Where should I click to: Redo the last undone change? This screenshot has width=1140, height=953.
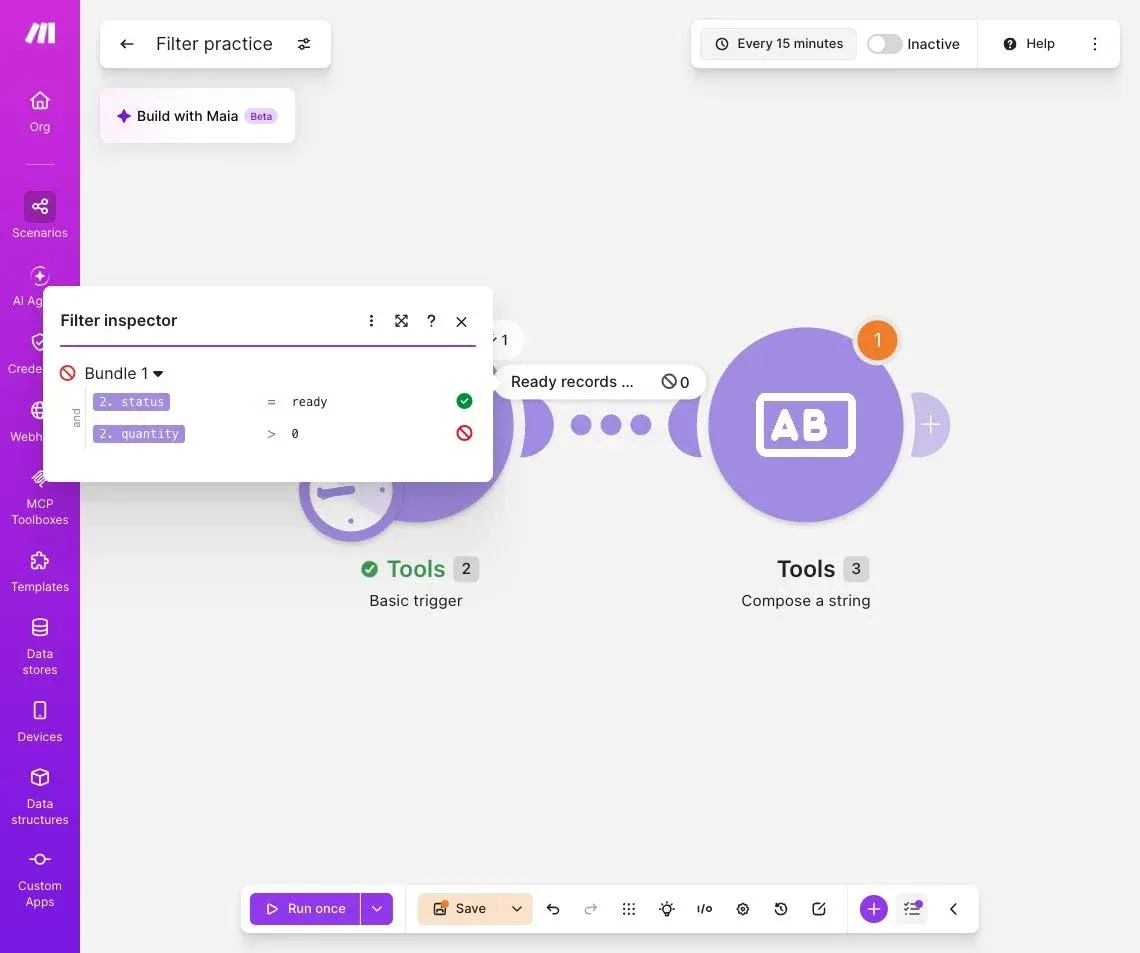pos(591,909)
